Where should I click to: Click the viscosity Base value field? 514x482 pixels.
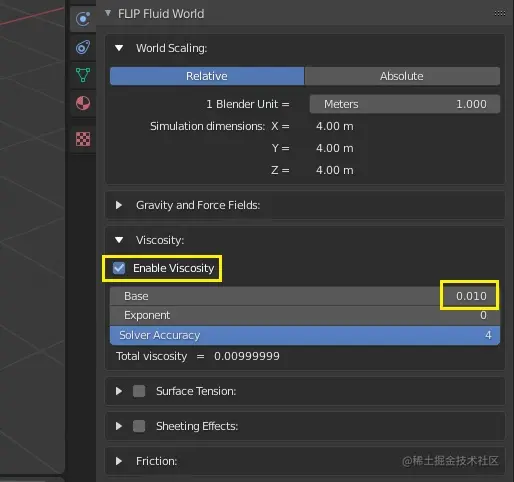305,296
